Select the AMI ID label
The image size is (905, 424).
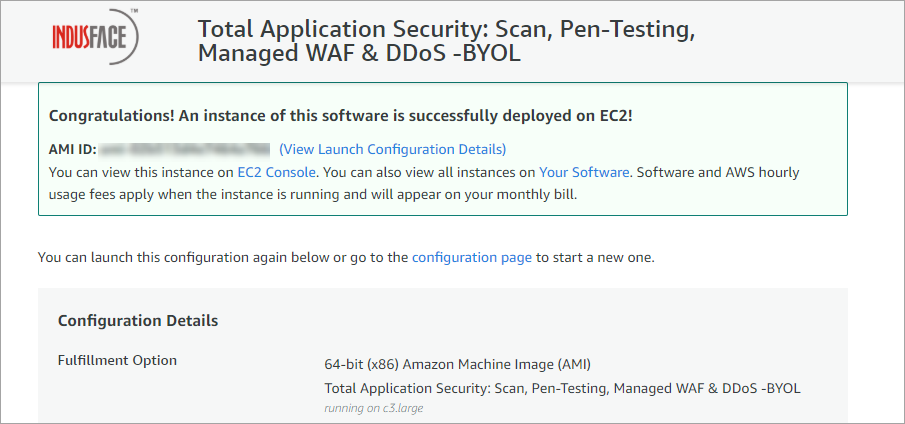pyautogui.click(x=73, y=149)
